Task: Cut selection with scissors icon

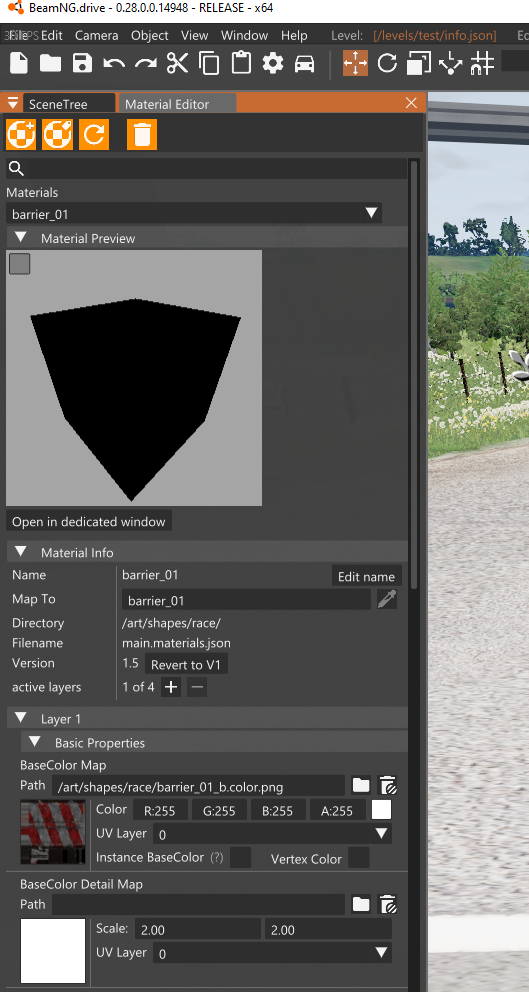Action: click(x=178, y=63)
